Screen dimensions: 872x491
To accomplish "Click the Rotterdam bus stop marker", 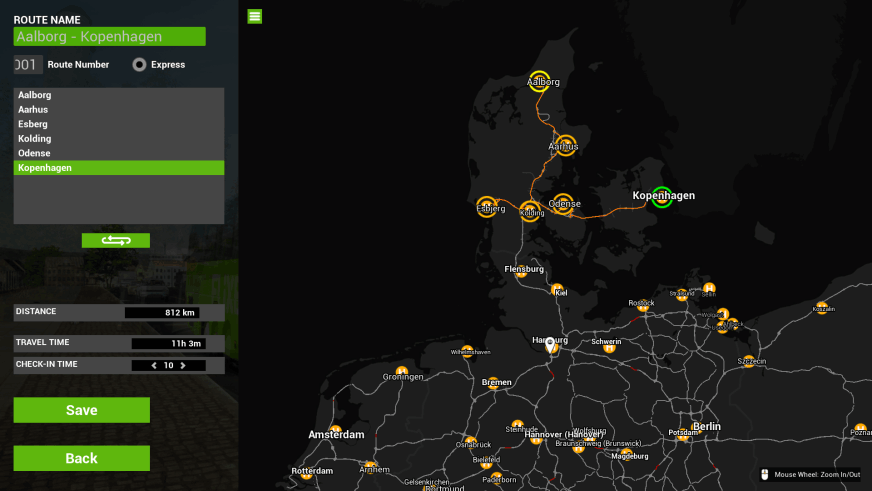I will coord(306,473).
